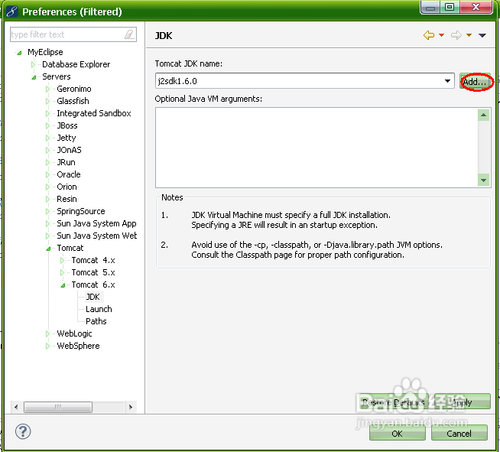Click the help question mark icon
Screen dimensions: 500x452
pyautogui.click(x=23, y=432)
